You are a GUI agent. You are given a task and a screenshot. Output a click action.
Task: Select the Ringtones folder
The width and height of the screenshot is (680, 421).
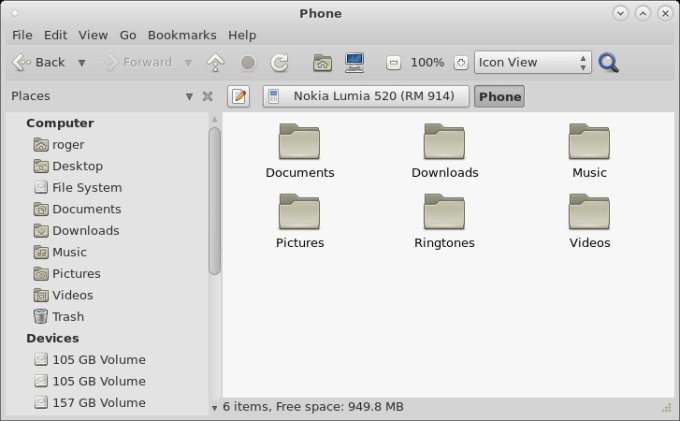click(444, 221)
